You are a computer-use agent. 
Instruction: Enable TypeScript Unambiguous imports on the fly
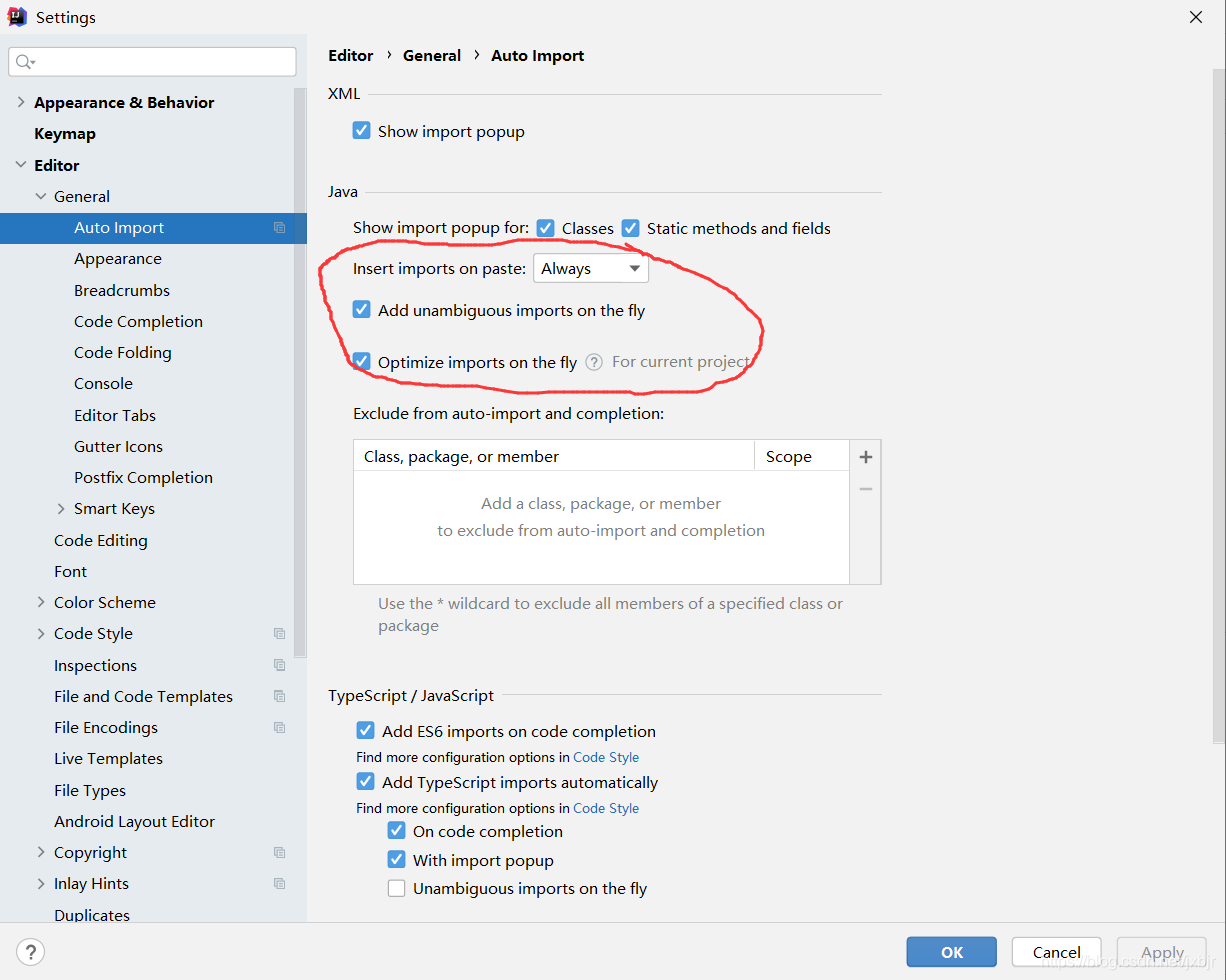tap(397, 888)
